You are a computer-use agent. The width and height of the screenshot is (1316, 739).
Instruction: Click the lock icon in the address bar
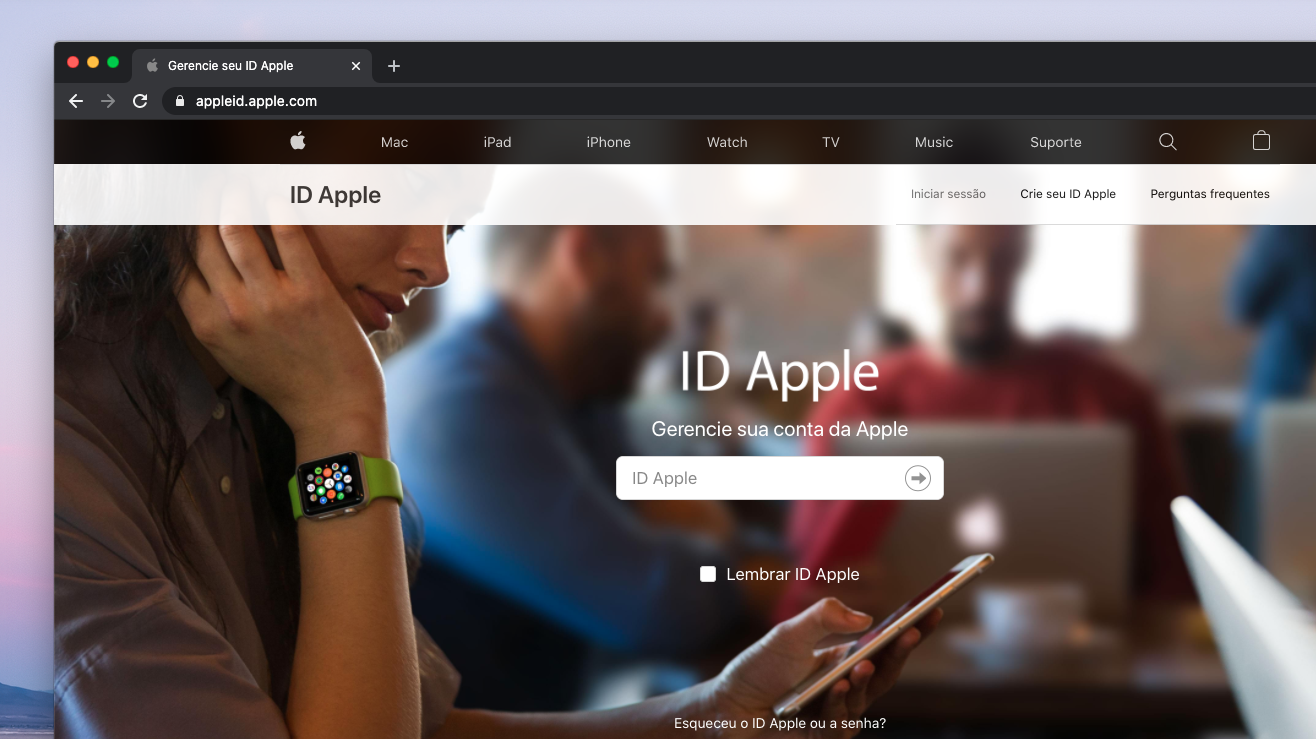click(x=180, y=101)
